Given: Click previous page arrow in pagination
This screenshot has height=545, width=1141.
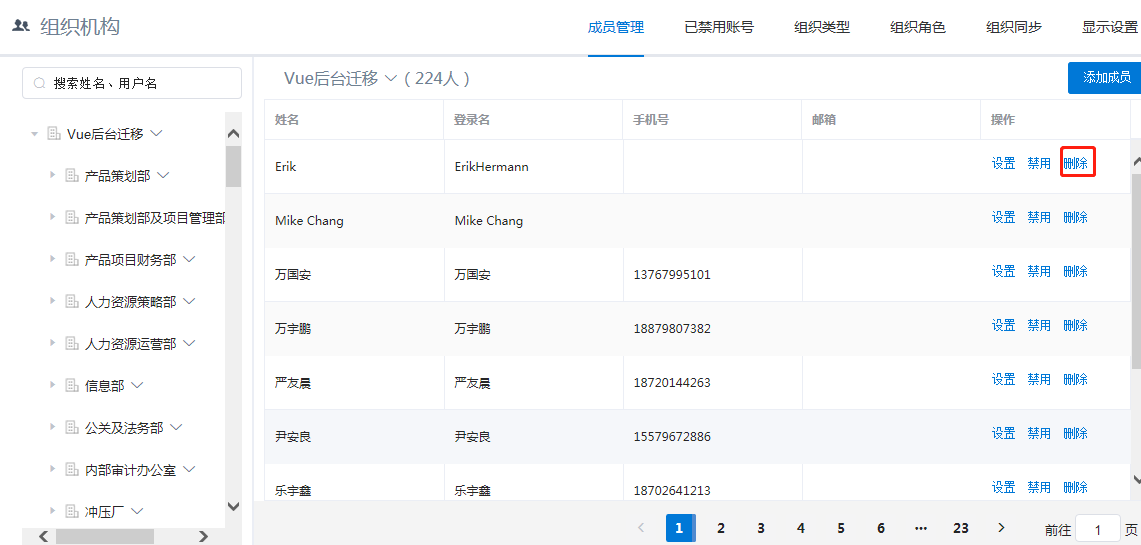Looking at the screenshot, I should pyautogui.click(x=641, y=528).
